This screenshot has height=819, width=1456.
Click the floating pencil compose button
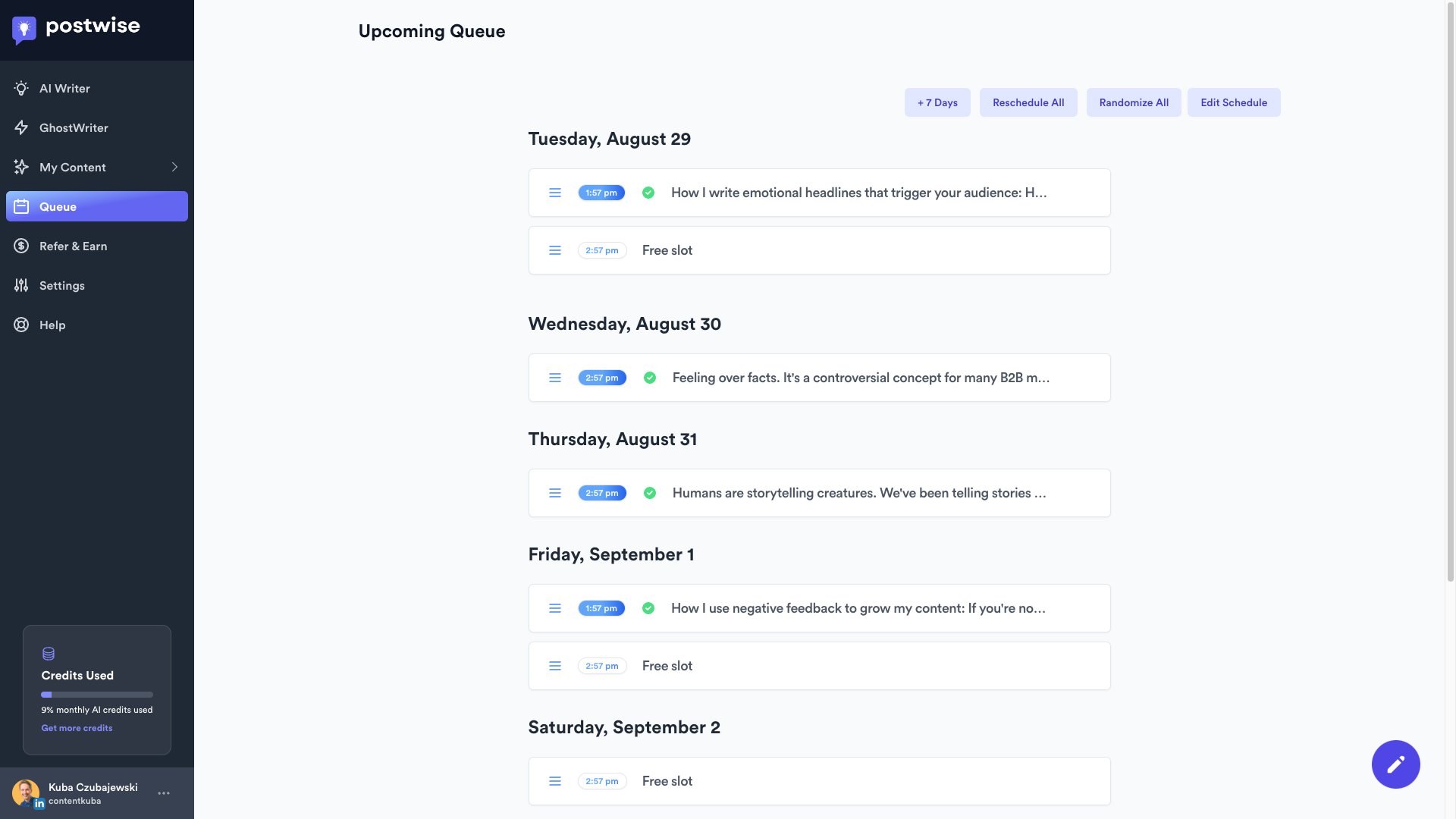pyautogui.click(x=1395, y=764)
